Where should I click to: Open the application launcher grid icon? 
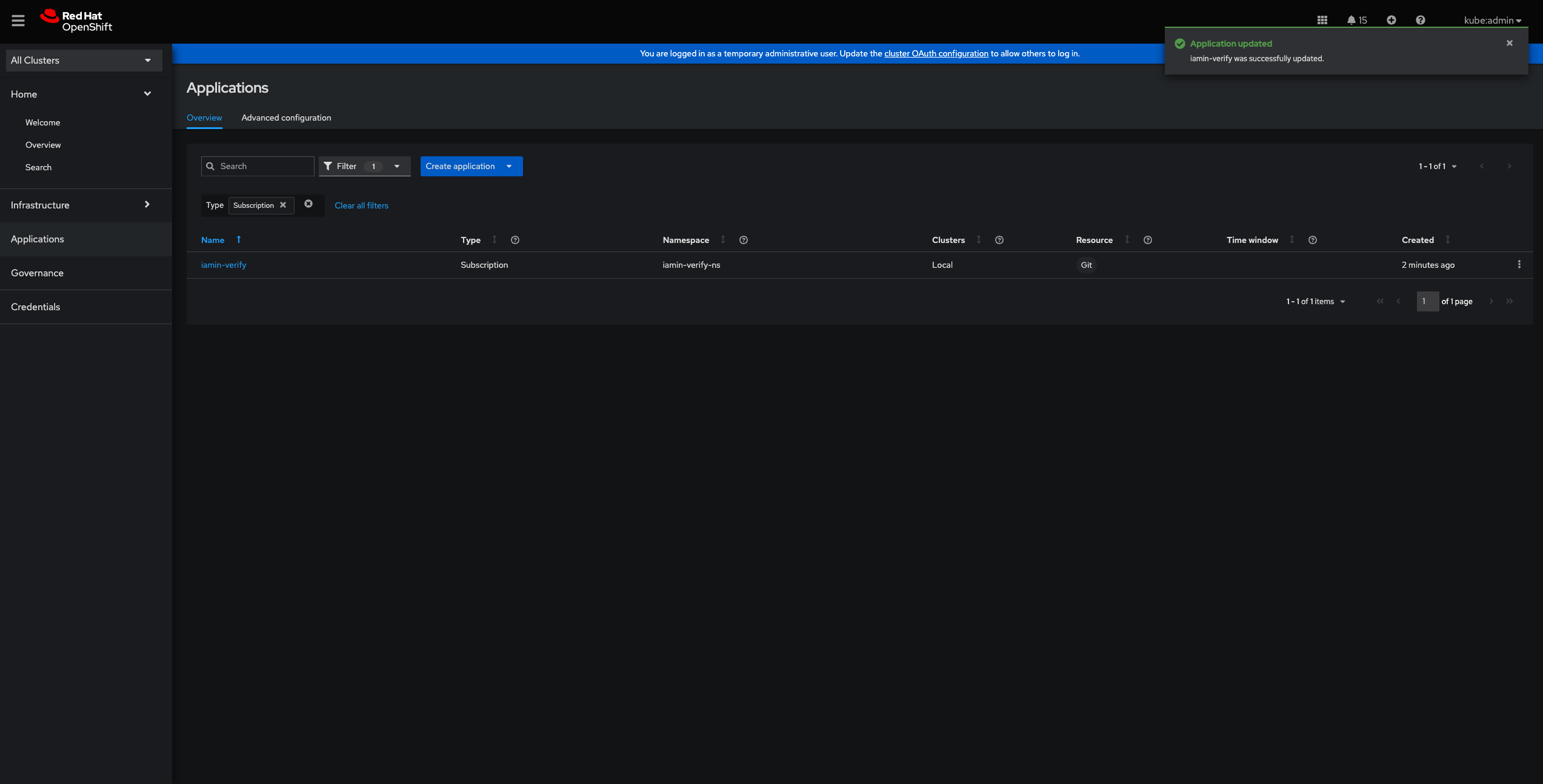coord(1322,21)
